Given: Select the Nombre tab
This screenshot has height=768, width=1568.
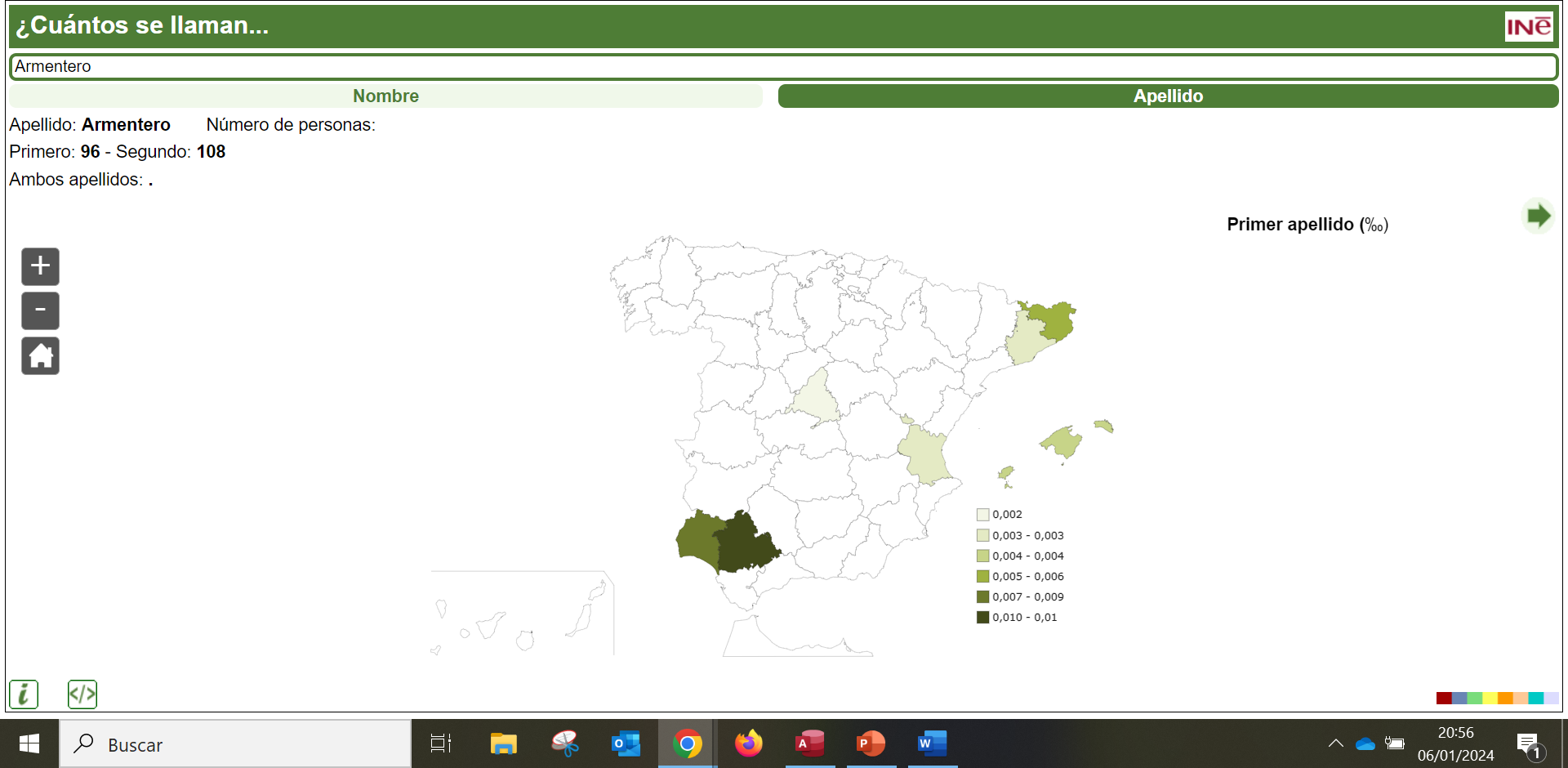Looking at the screenshot, I should 385,96.
